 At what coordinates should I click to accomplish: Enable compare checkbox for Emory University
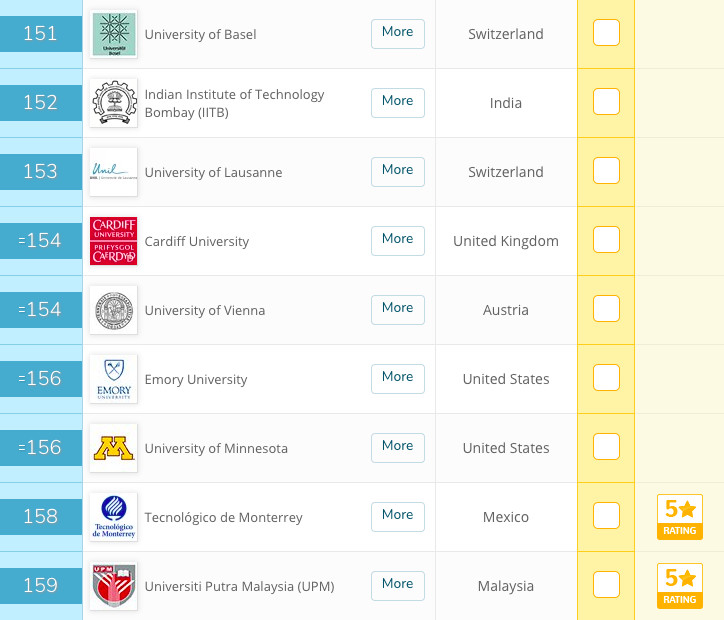coord(606,378)
